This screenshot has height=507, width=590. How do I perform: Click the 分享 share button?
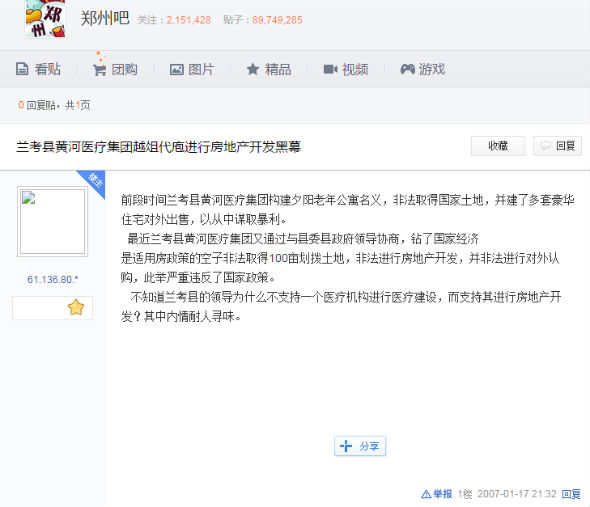pos(360,446)
